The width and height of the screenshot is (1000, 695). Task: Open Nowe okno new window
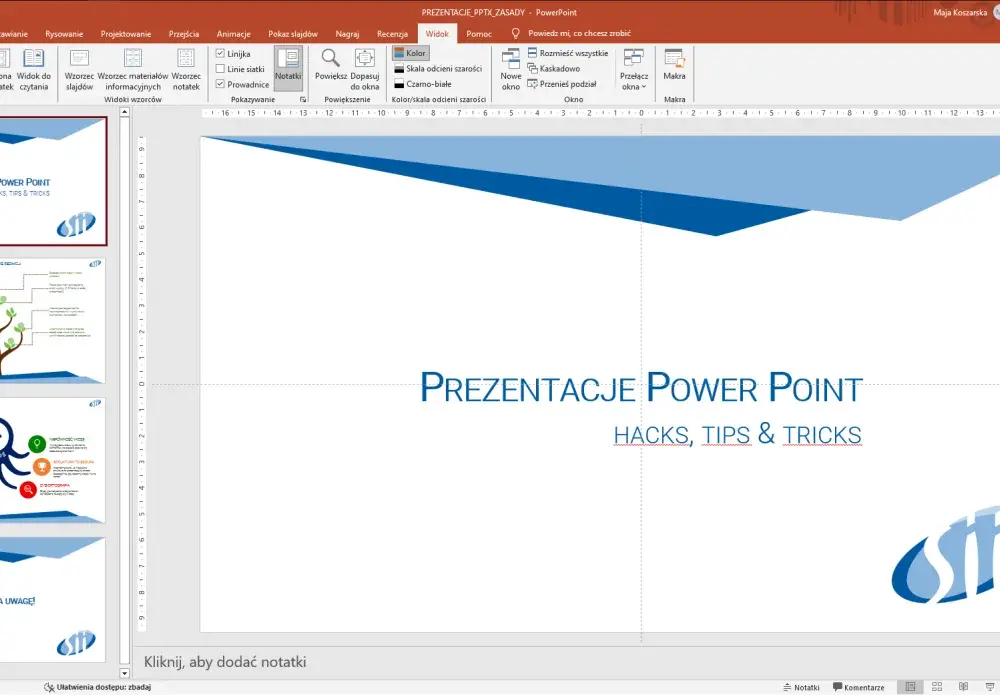point(511,70)
